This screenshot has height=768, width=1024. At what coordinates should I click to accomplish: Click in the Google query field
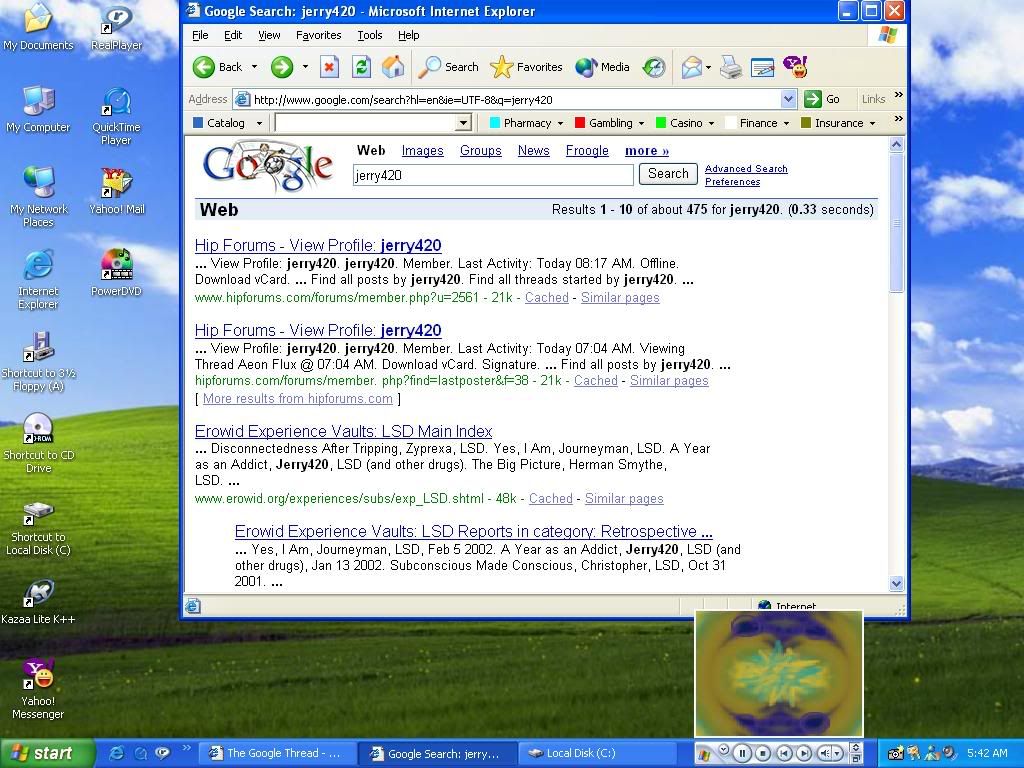[493, 175]
